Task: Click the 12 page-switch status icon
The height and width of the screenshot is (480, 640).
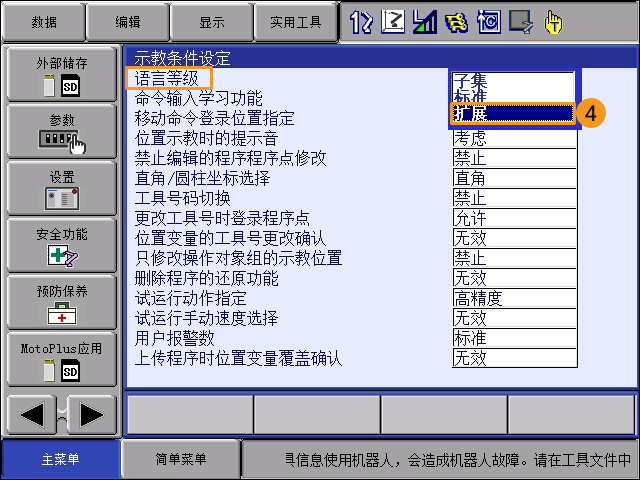Action: pos(361,22)
